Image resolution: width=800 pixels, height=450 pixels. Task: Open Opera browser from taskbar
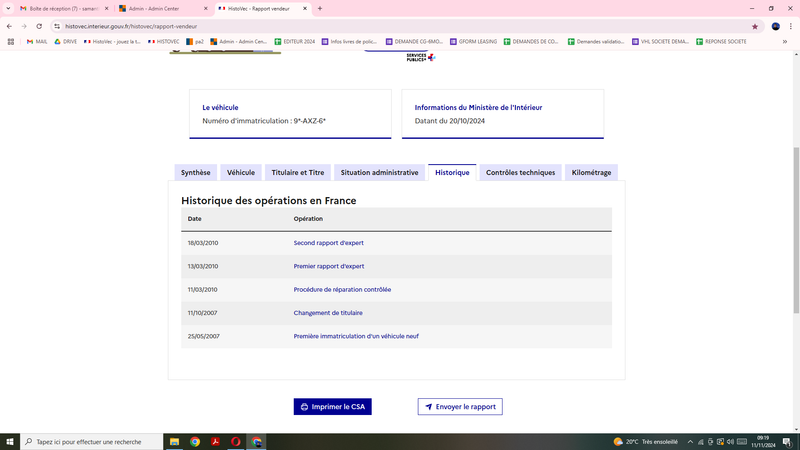236,442
